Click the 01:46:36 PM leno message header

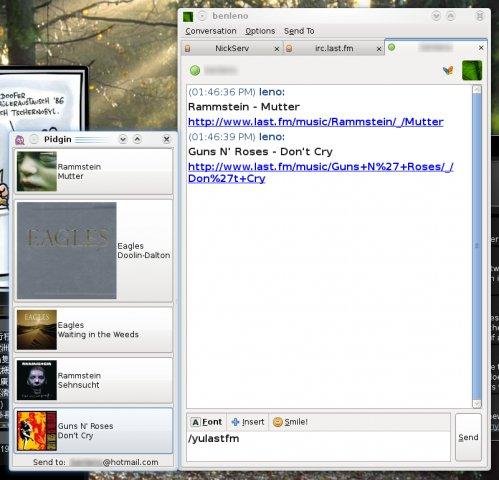236,92
